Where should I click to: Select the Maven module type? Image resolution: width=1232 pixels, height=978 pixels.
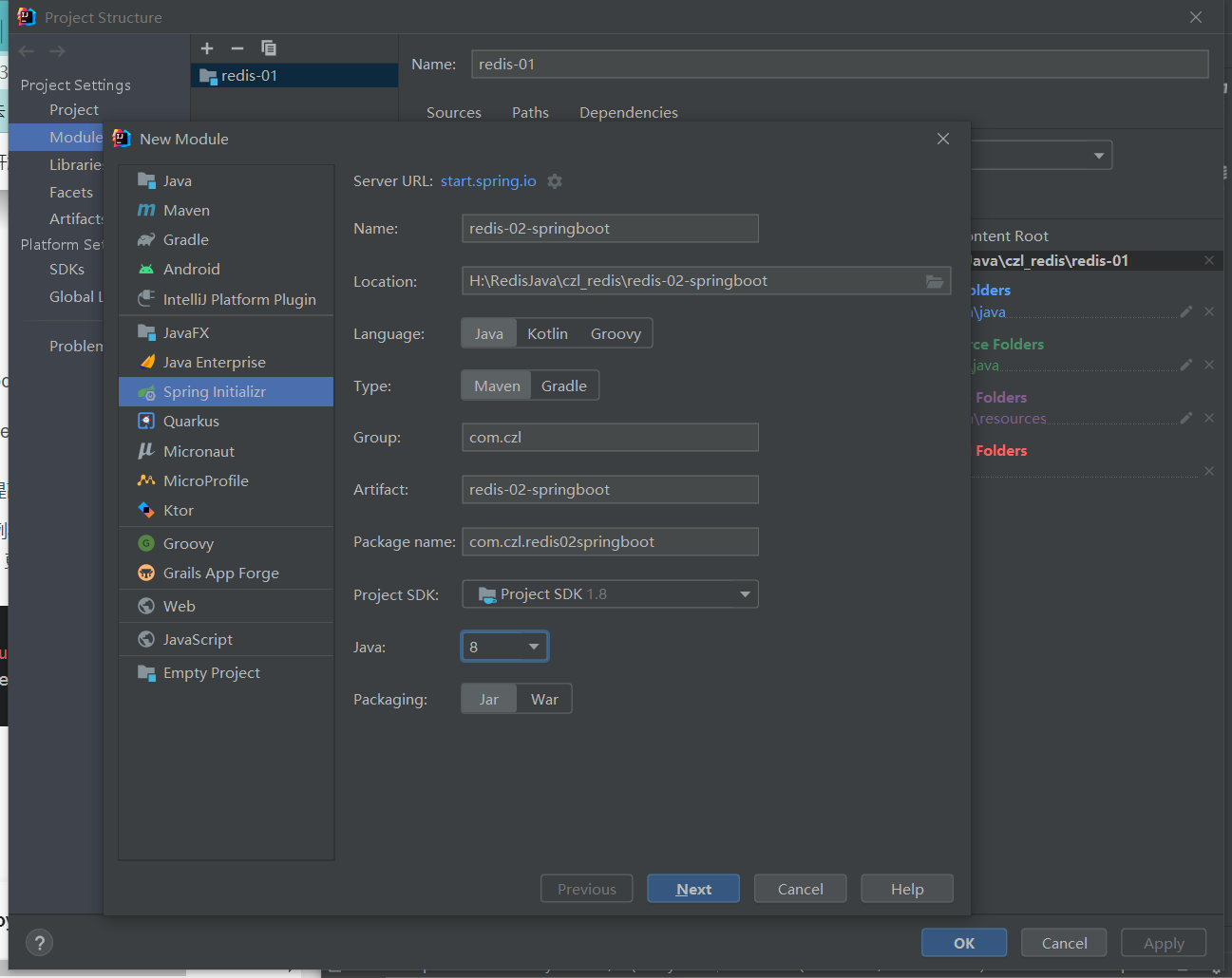[226, 210]
